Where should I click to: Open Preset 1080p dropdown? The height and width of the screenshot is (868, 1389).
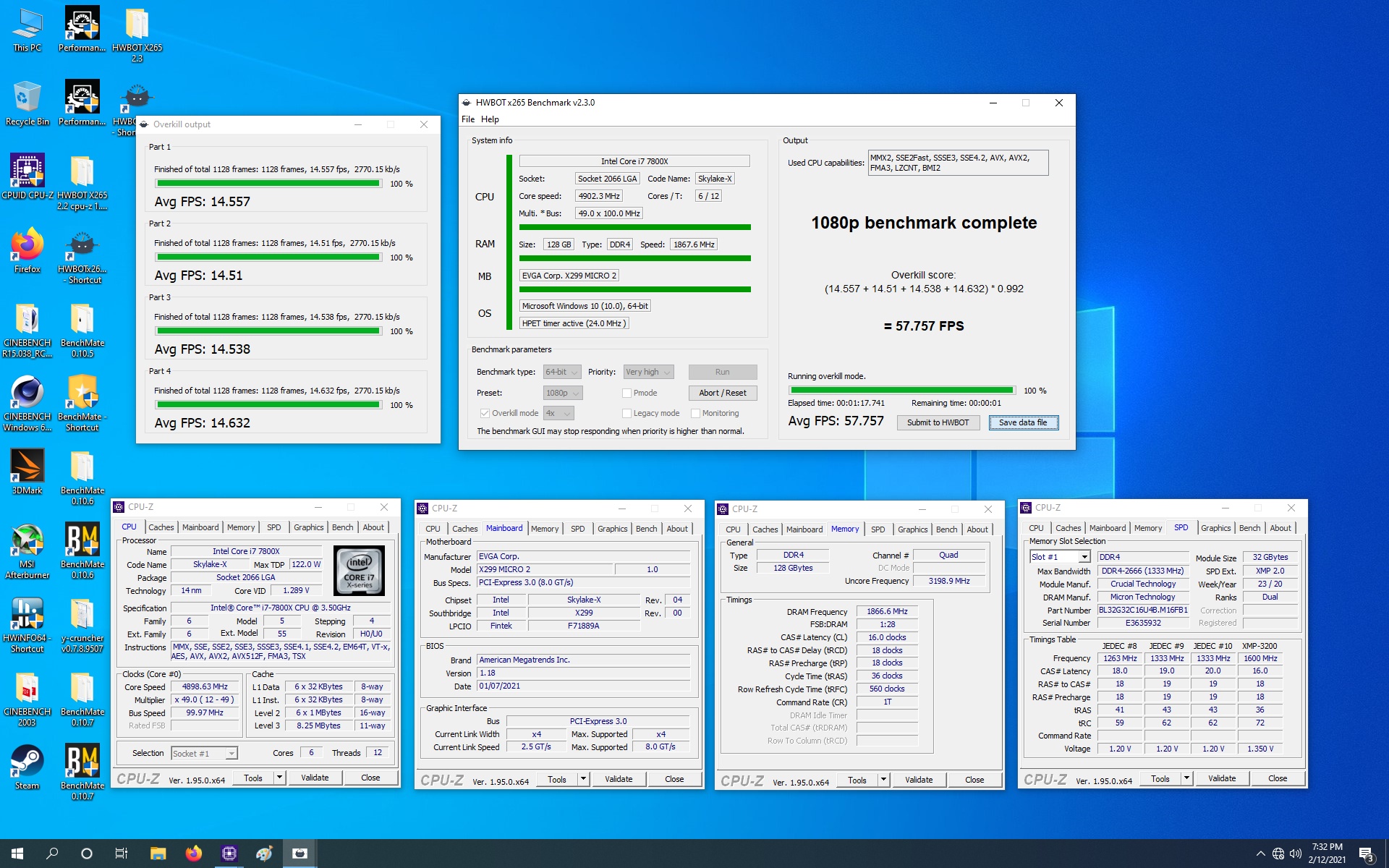[562, 393]
